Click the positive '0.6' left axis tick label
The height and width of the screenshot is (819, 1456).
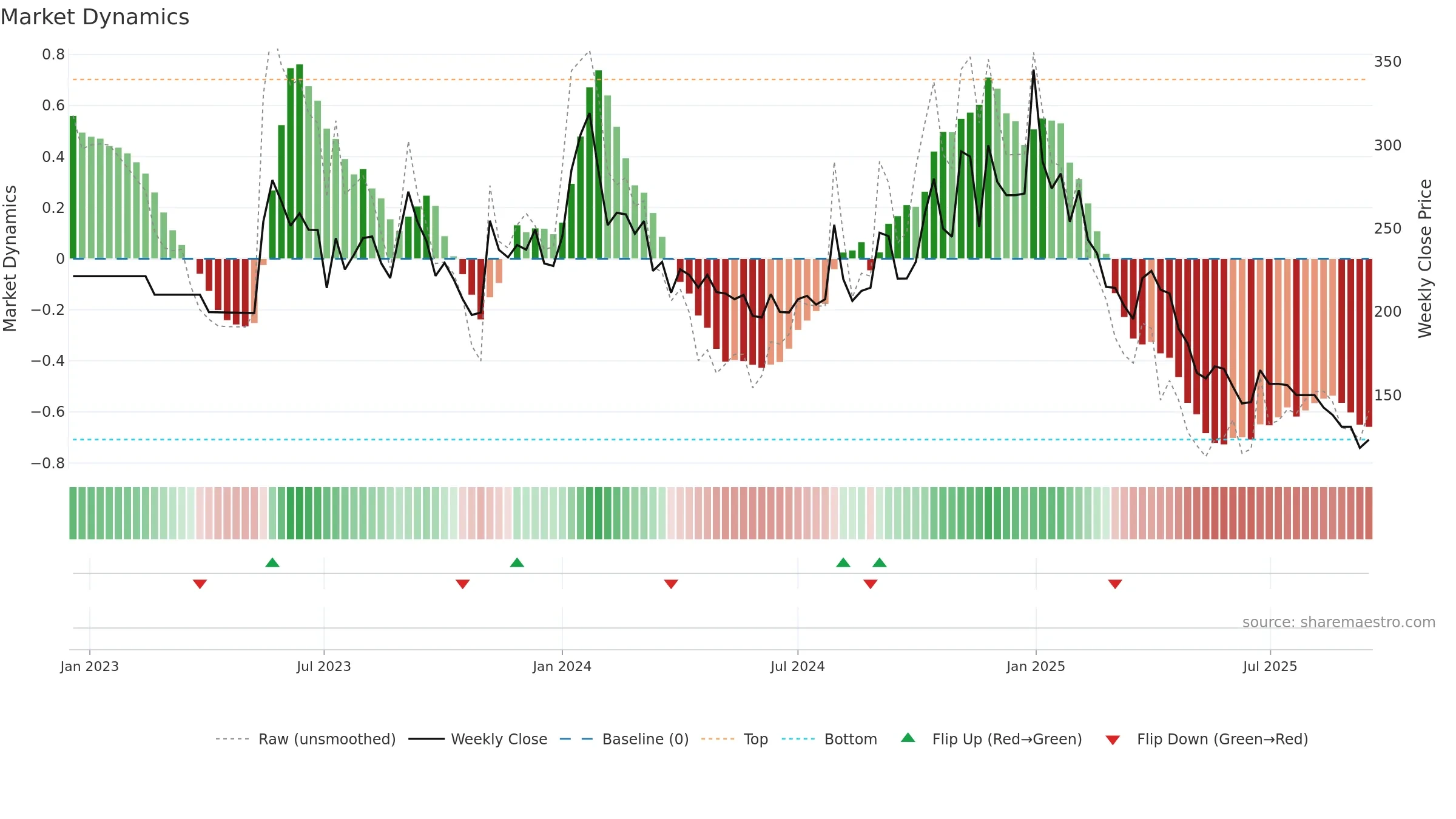(x=53, y=106)
